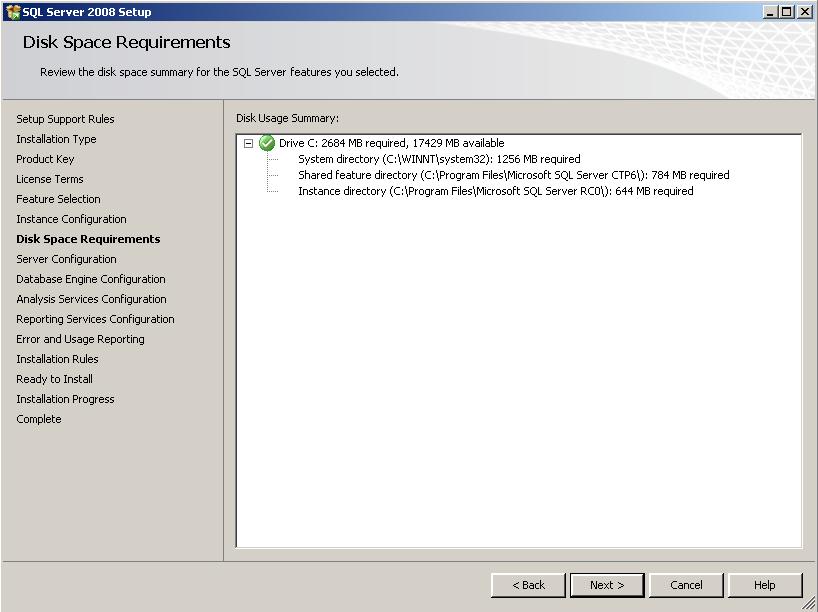Select Feature Selection step

[58, 199]
